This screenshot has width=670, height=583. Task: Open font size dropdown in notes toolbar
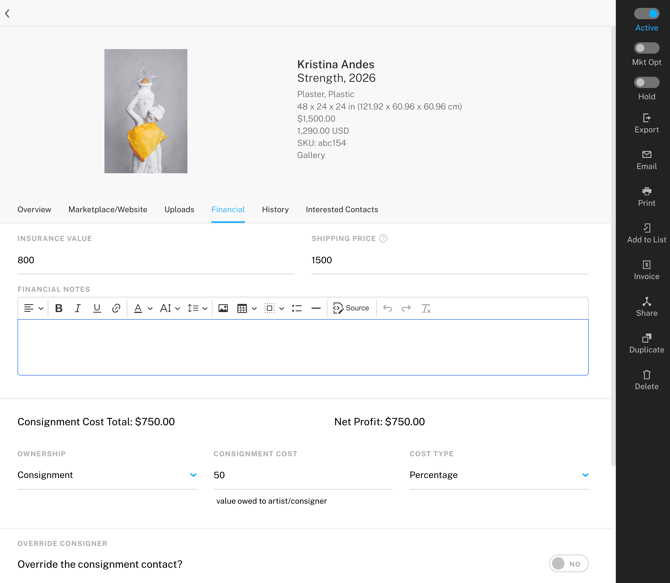click(170, 308)
